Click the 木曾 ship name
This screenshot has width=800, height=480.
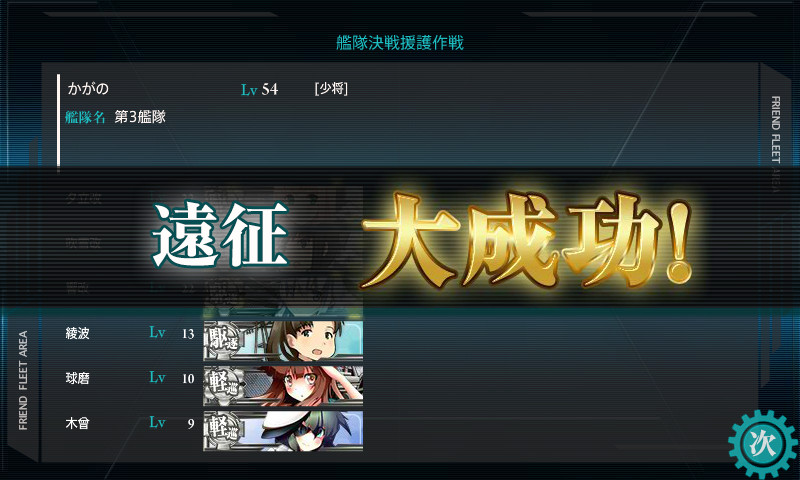click(x=78, y=423)
